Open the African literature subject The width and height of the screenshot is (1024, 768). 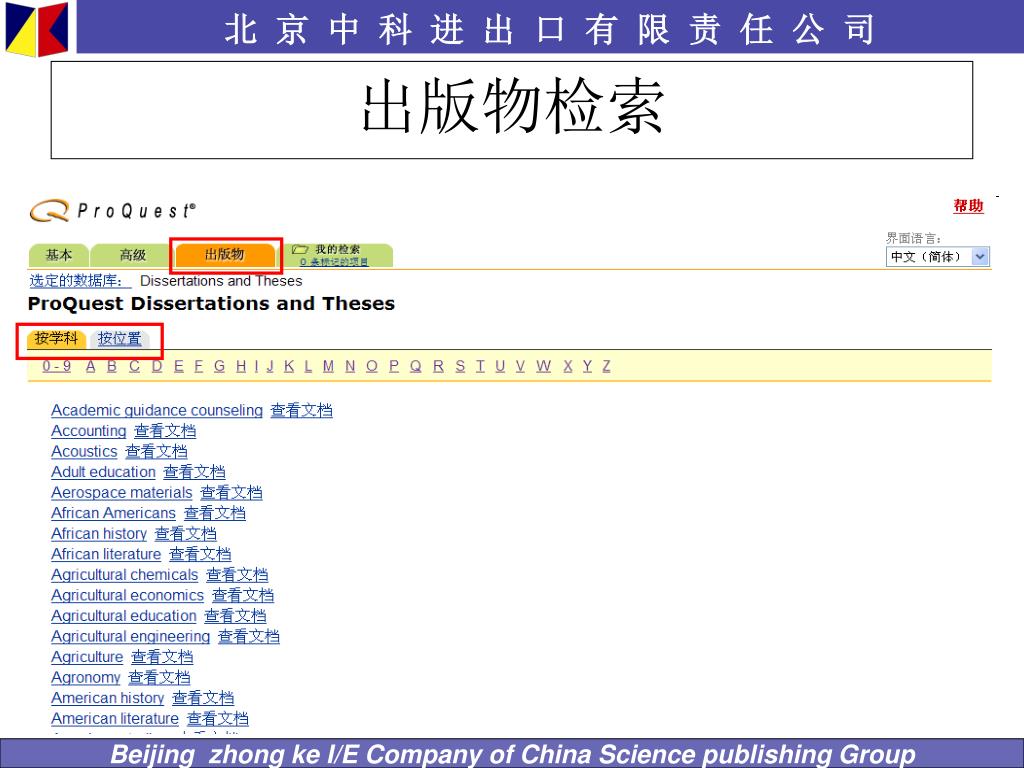pos(106,554)
